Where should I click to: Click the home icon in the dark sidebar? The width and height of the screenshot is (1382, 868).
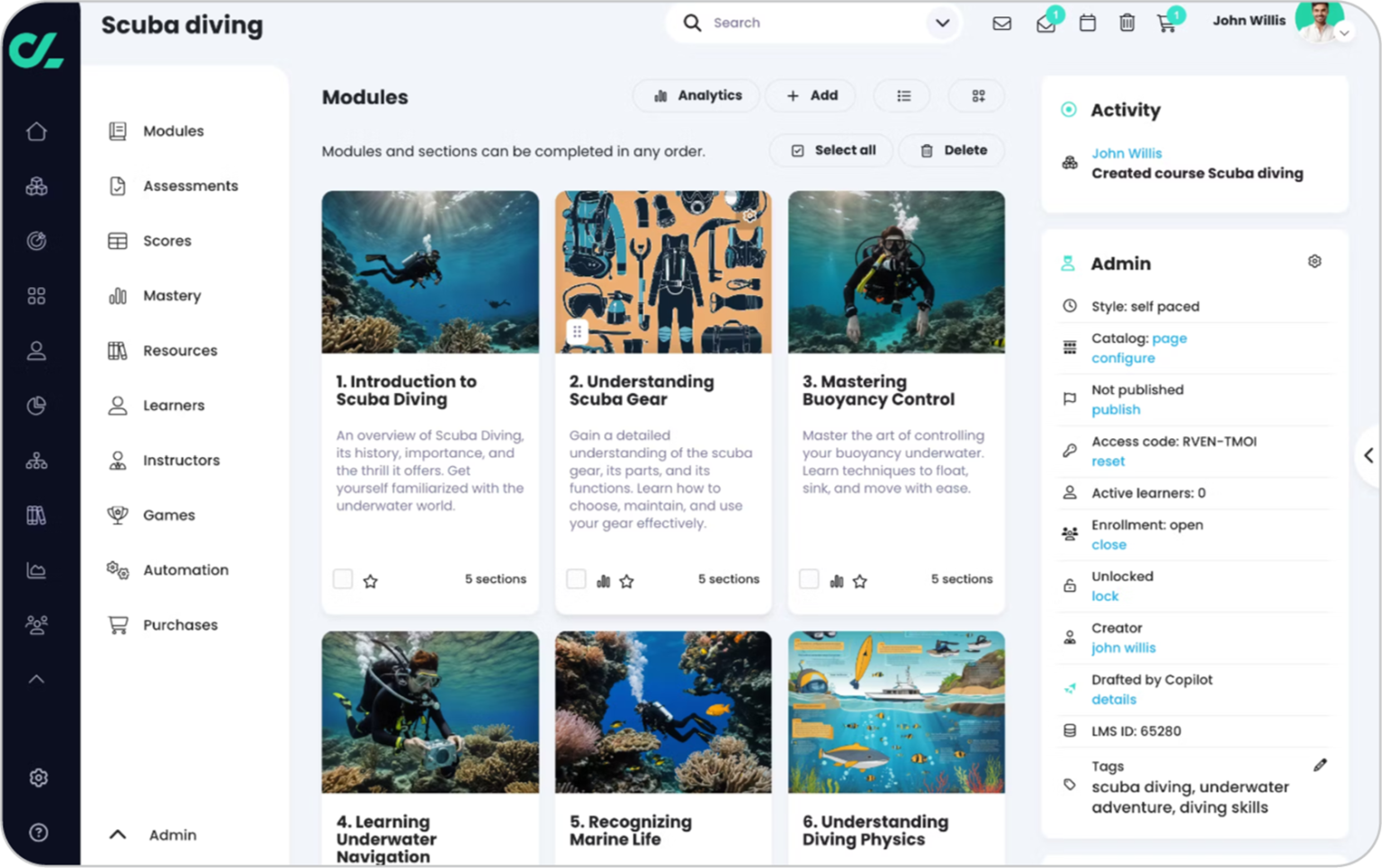[x=37, y=131]
